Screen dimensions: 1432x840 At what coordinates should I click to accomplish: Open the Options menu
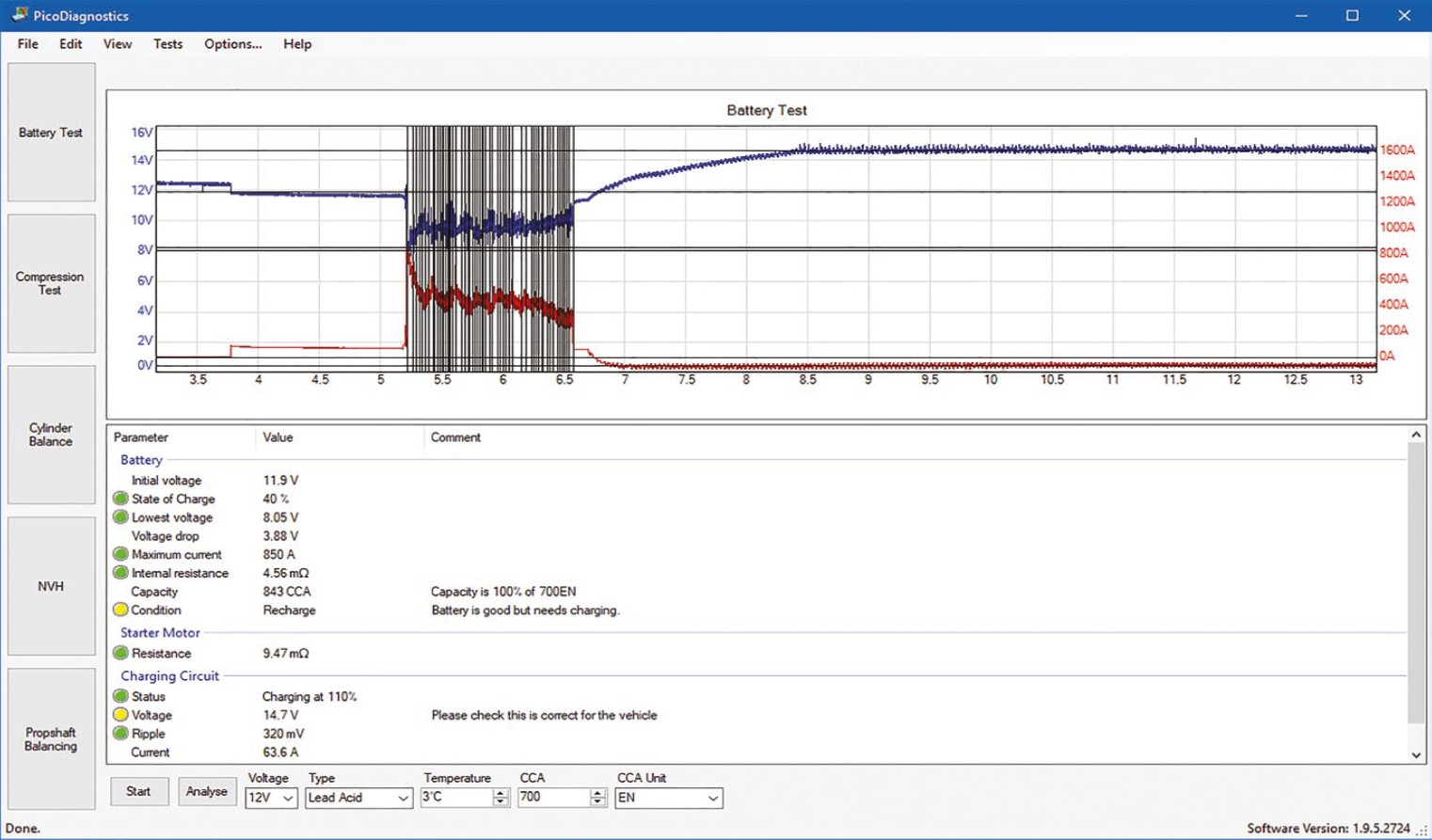tap(232, 44)
